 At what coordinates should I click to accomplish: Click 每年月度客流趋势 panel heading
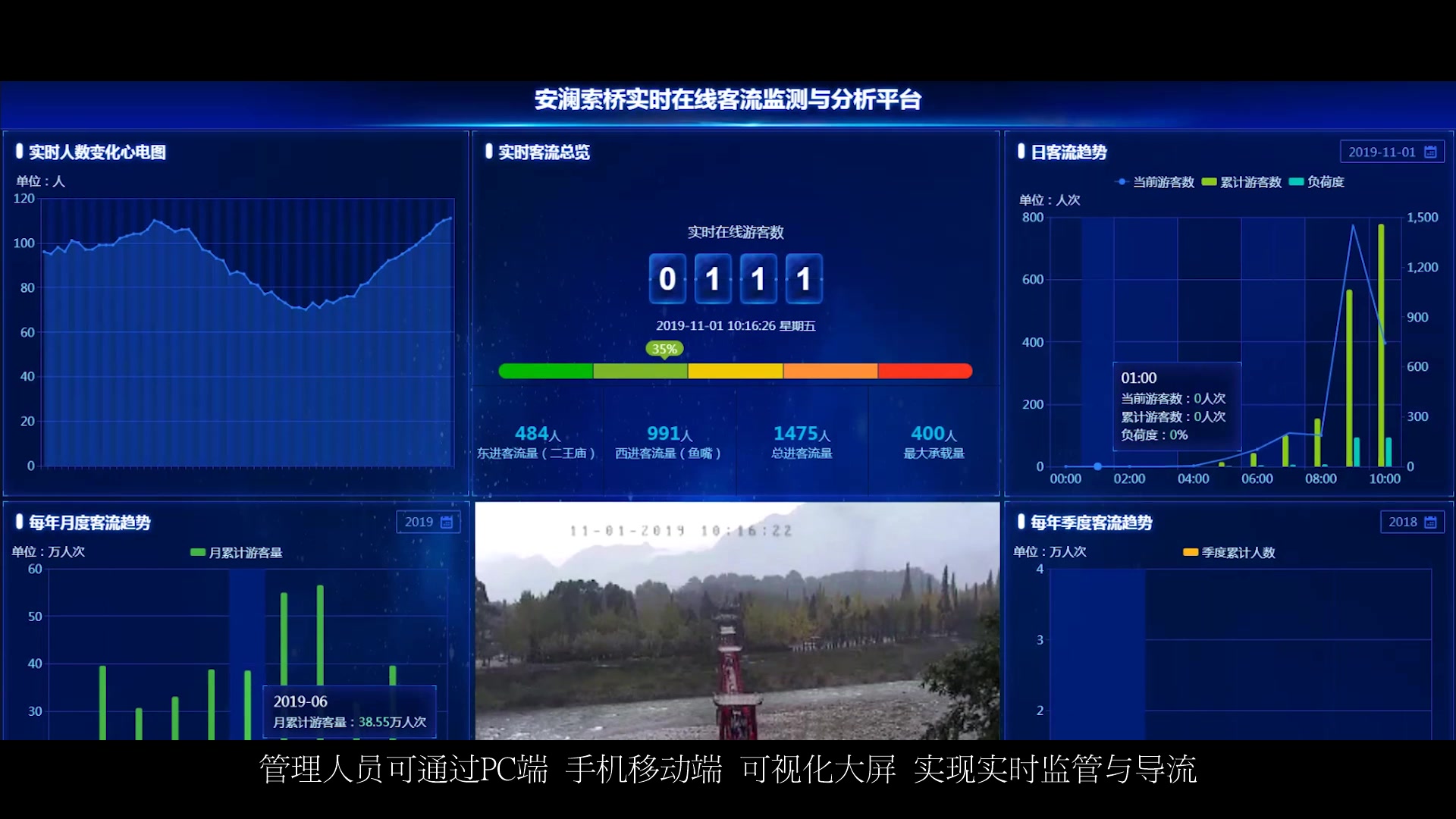[x=89, y=522]
